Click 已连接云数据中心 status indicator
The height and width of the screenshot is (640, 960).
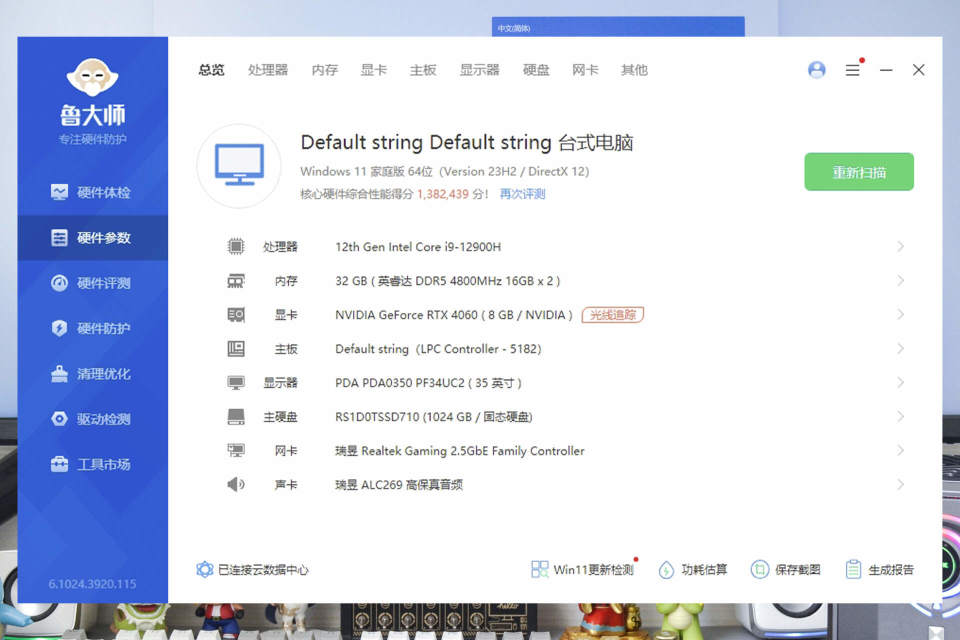coord(252,570)
